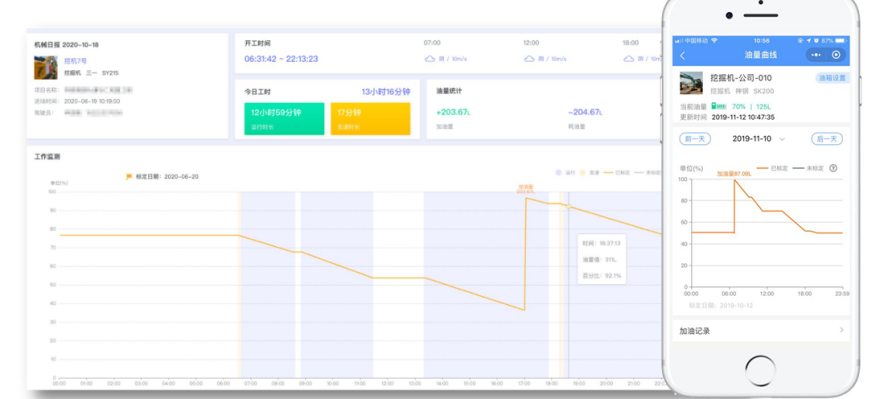884x399 pixels.
Task: Tap the green fuel level battery icon
Action: tap(718, 106)
